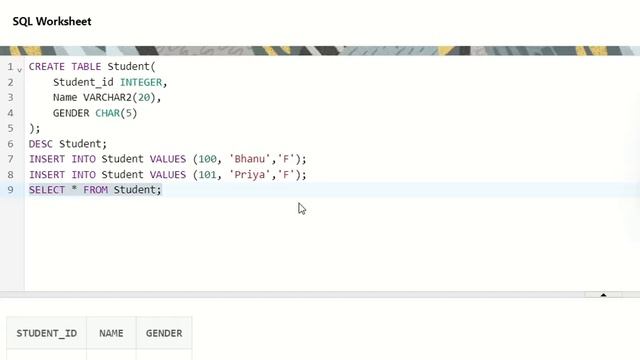Screen dimensions: 640x360
Task: Click the 'GENDER CHAR(5)' line
Action: [x=95, y=113]
